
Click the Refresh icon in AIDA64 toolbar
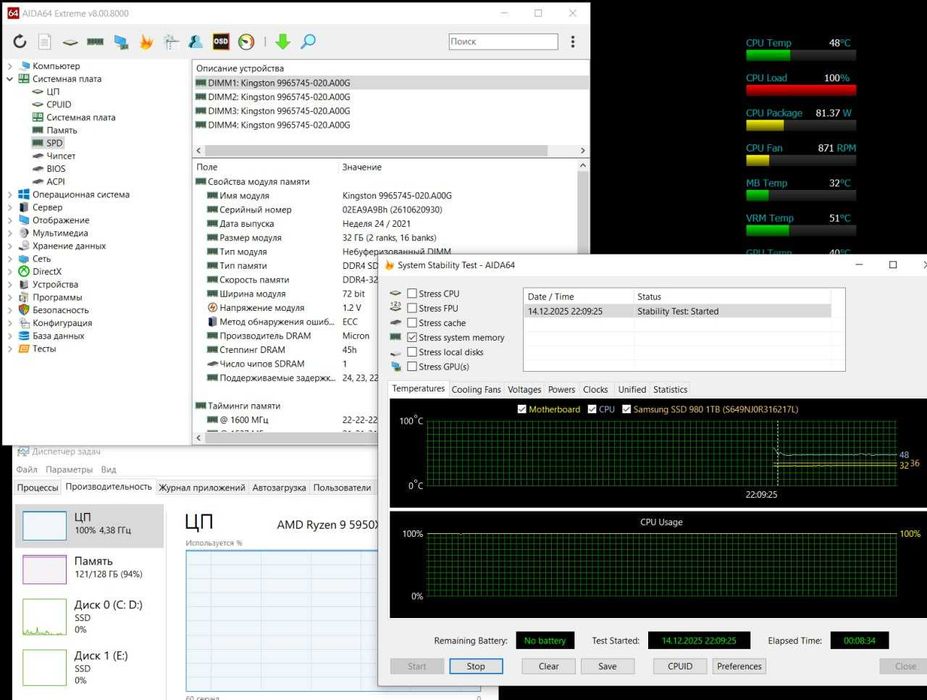pyautogui.click(x=19, y=42)
